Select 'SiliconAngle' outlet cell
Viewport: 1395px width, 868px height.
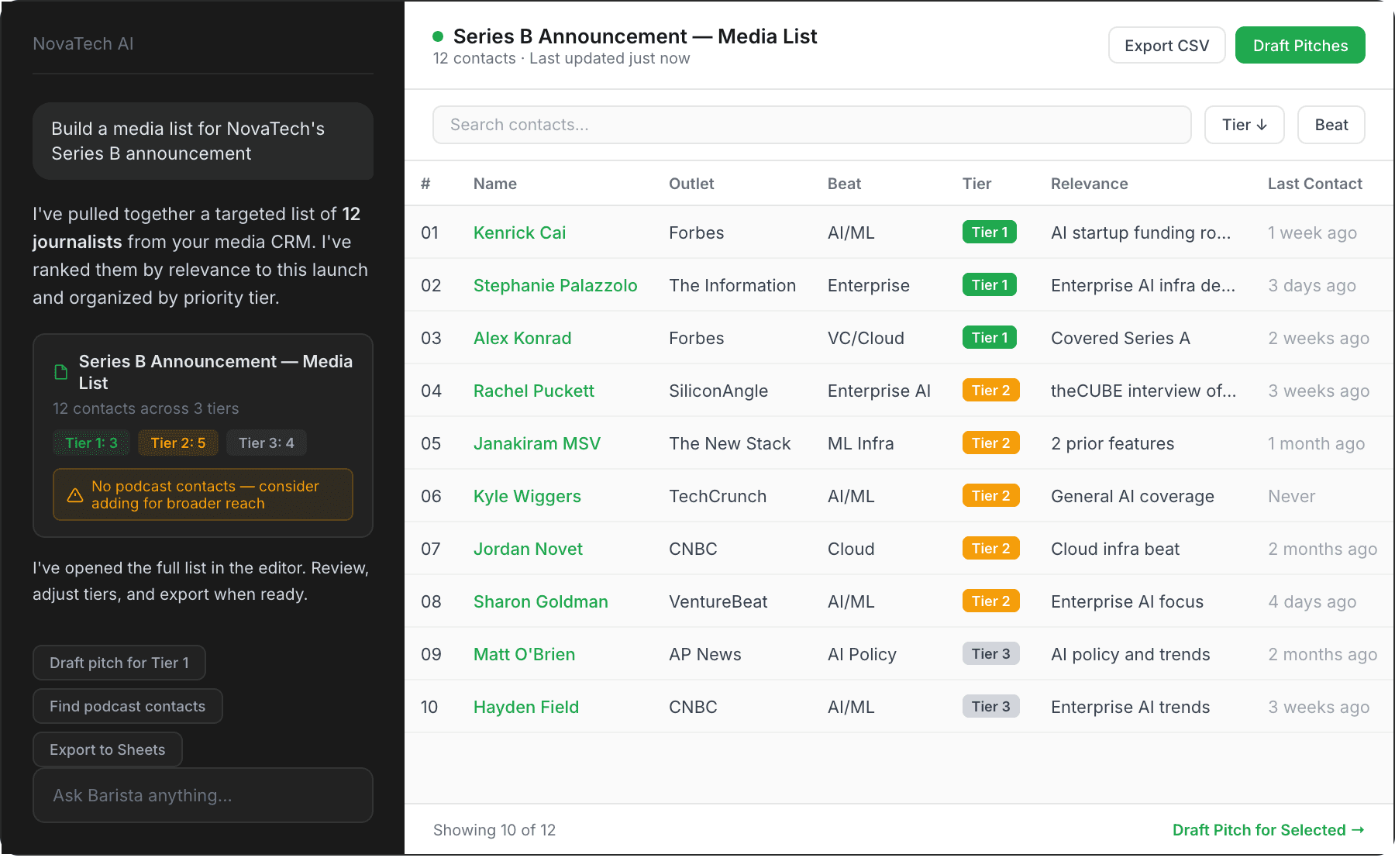pyautogui.click(x=718, y=391)
